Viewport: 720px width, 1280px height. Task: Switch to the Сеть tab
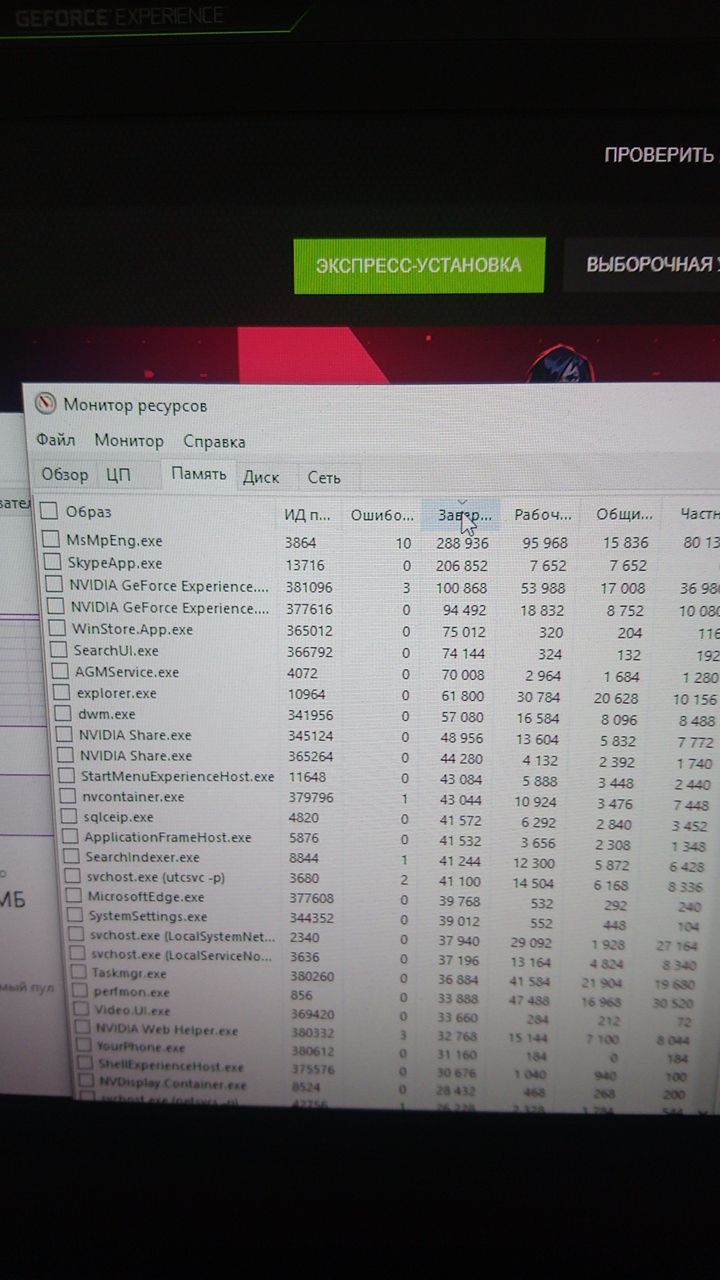click(x=324, y=478)
